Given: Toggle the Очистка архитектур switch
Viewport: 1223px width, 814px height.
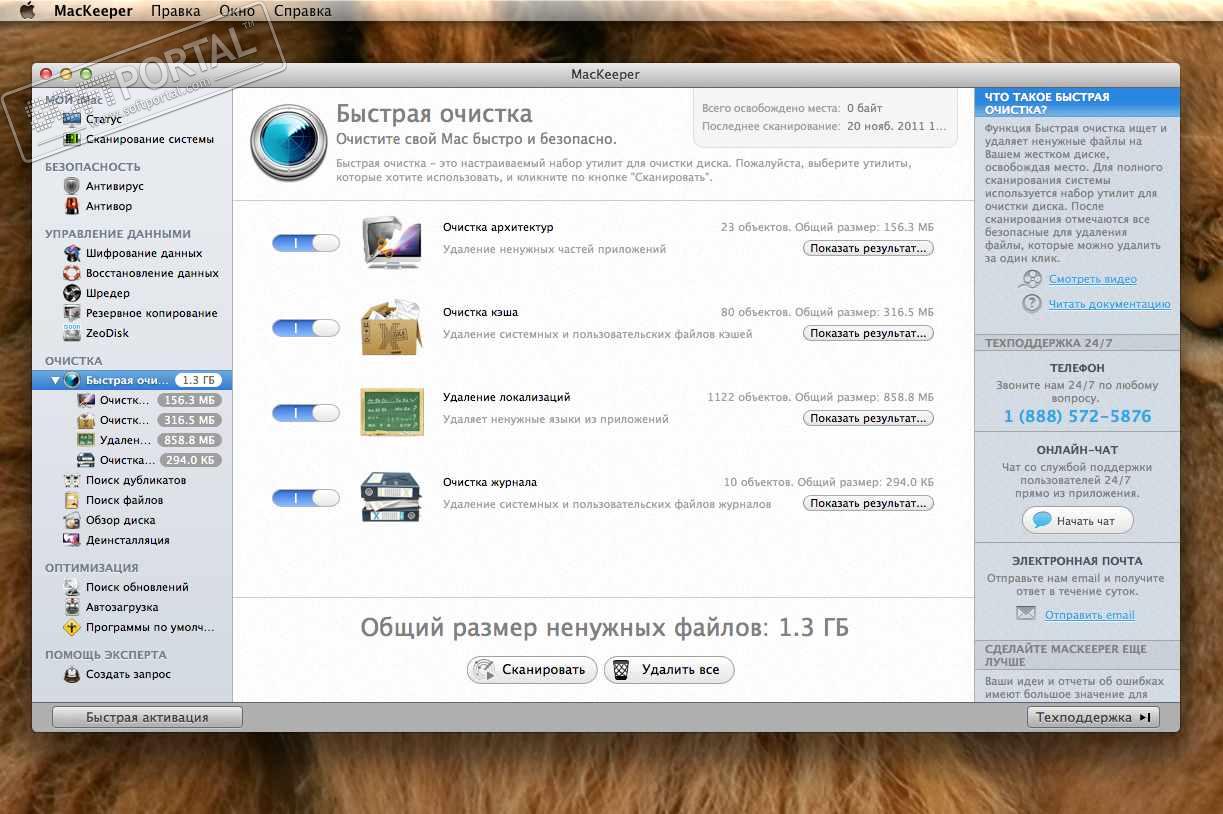Looking at the screenshot, I should [x=306, y=243].
